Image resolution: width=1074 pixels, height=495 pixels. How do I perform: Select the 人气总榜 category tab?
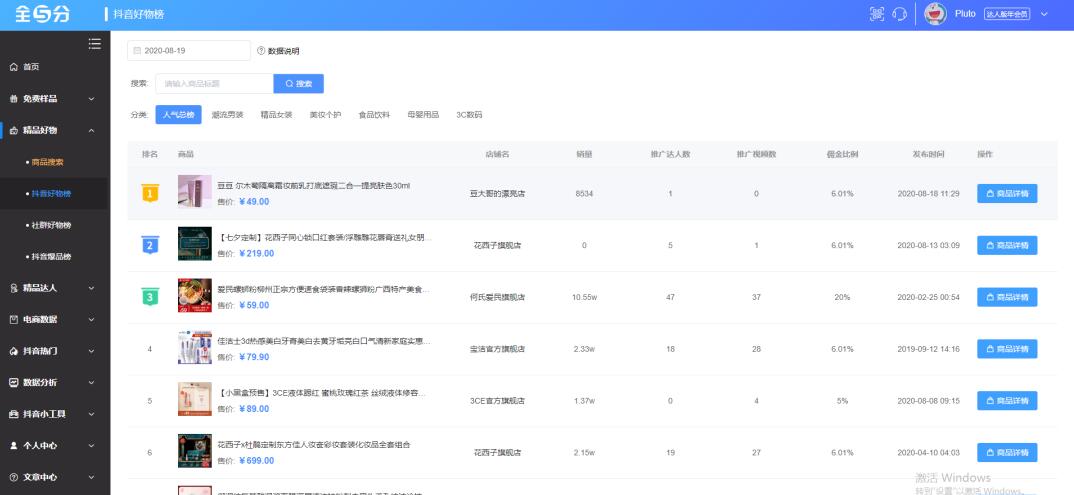tap(178, 115)
